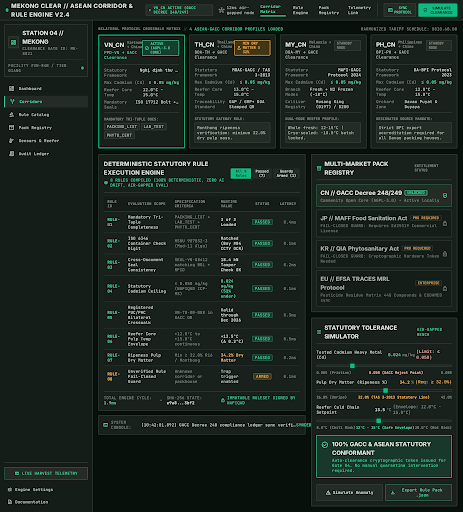Switch to the Corridor Matrix tab
Image resolution: width=463 pixels, height=512 pixels.
(x=273, y=9)
